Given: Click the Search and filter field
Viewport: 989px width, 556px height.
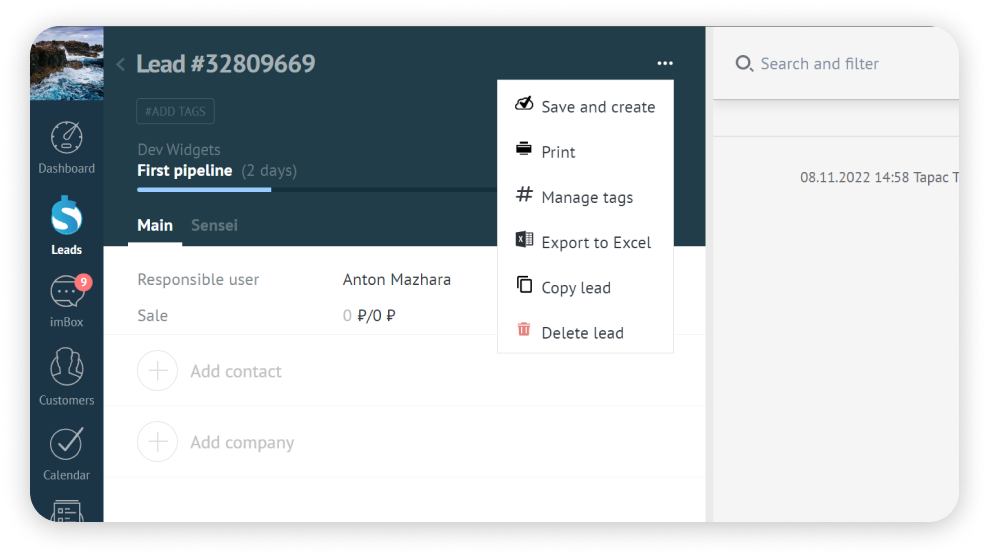Looking at the screenshot, I should pyautogui.click(x=819, y=64).
